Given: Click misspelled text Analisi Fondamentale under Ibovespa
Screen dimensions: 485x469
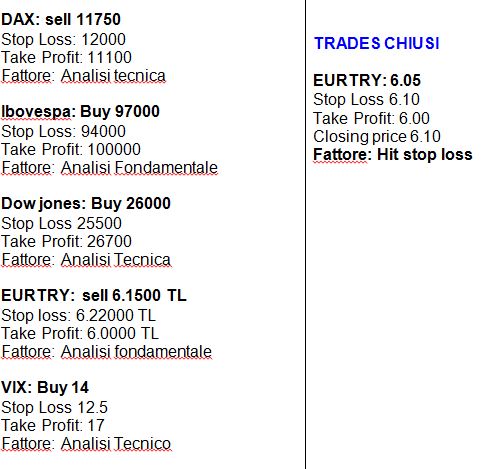Looking at the screenshot, I should pyautogui.click(x=139, y=168).
